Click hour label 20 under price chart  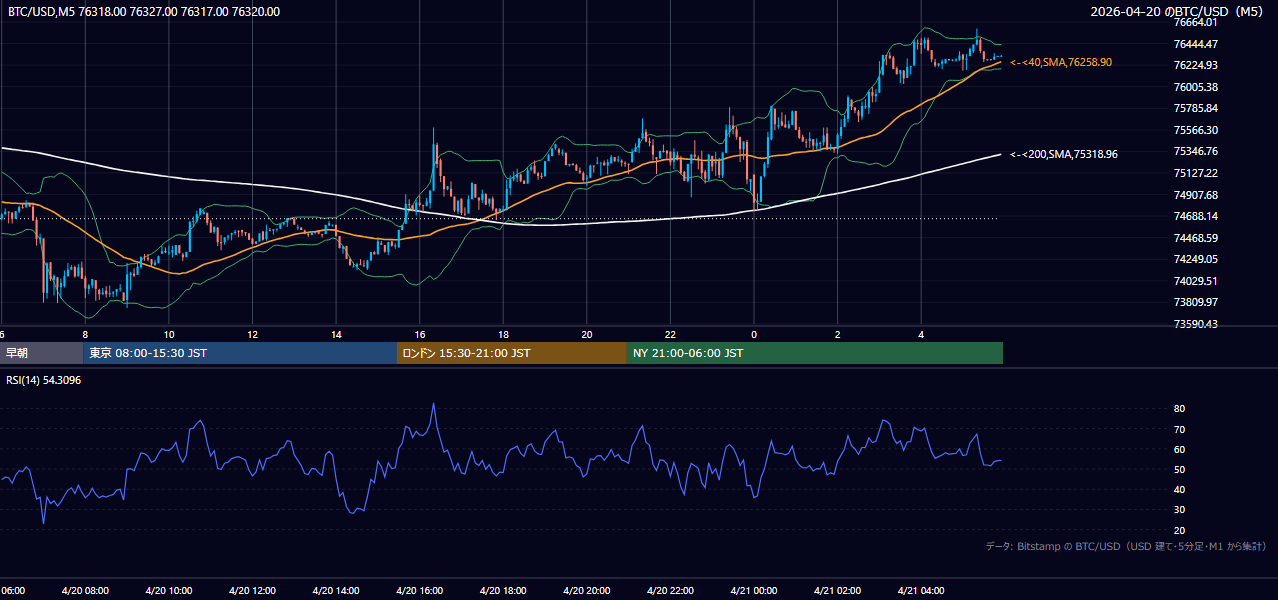[587, 335]
